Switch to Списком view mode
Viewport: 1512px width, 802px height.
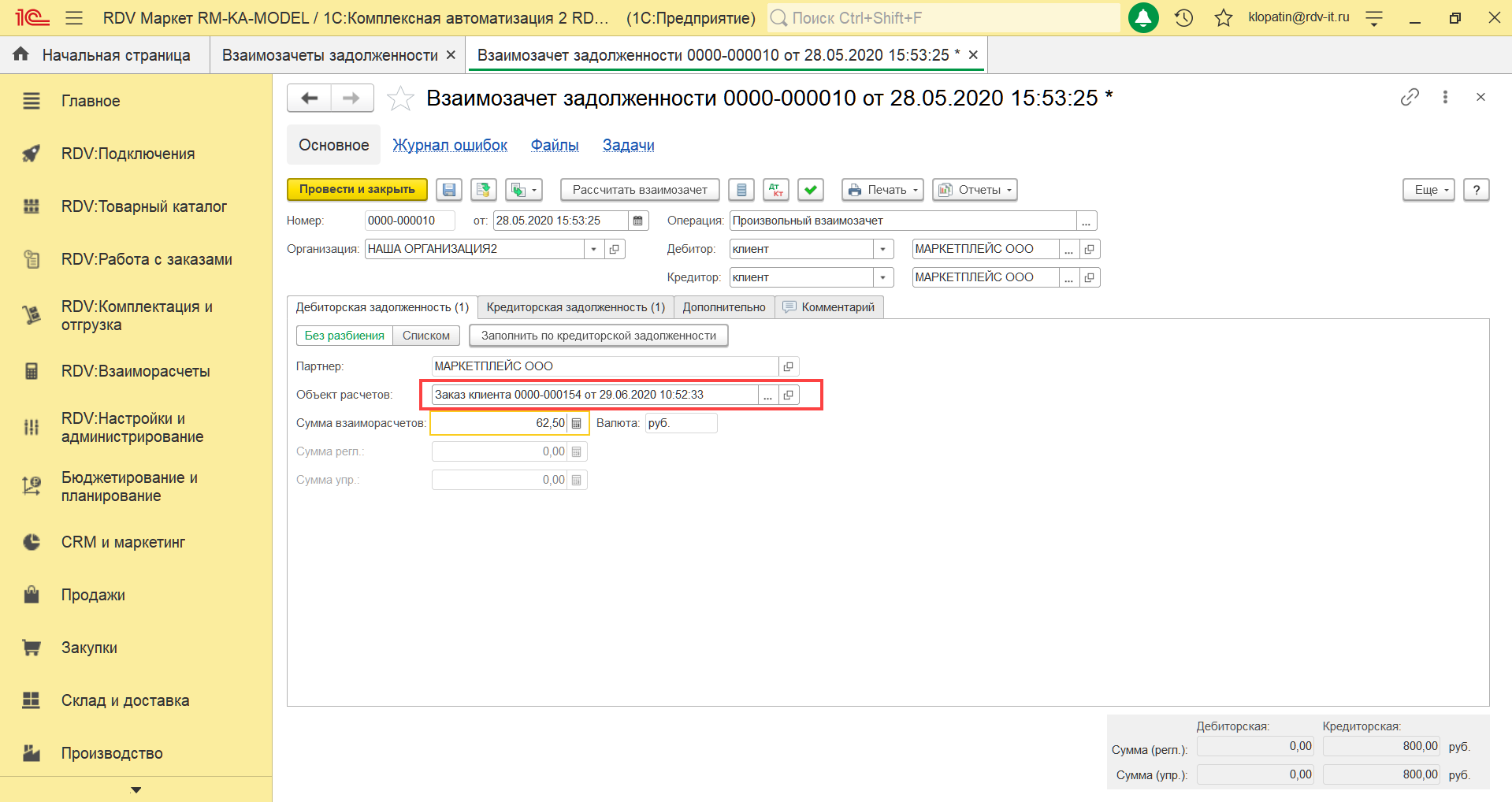(425, 336)
